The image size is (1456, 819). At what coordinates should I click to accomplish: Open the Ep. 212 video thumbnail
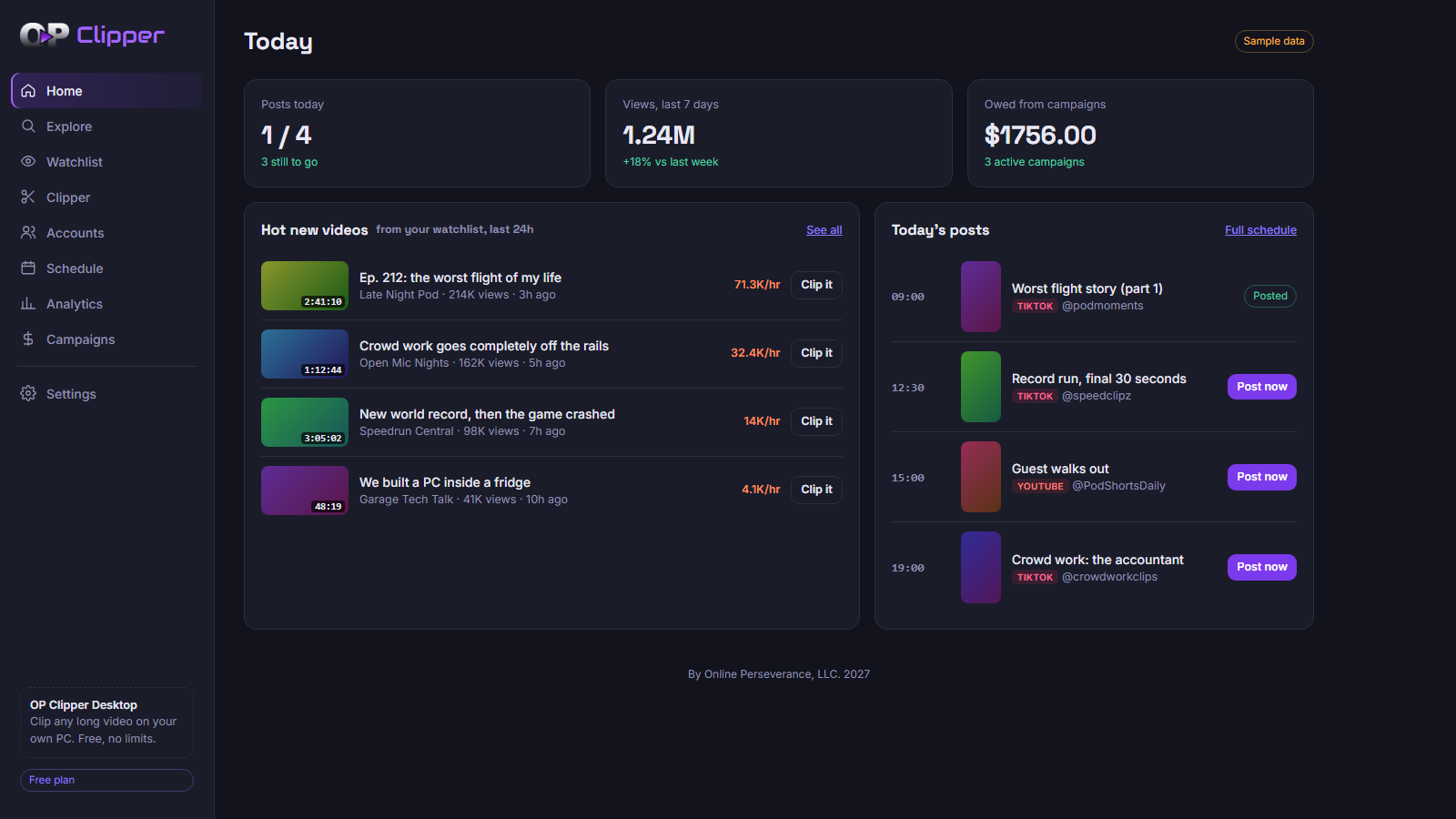305,286
